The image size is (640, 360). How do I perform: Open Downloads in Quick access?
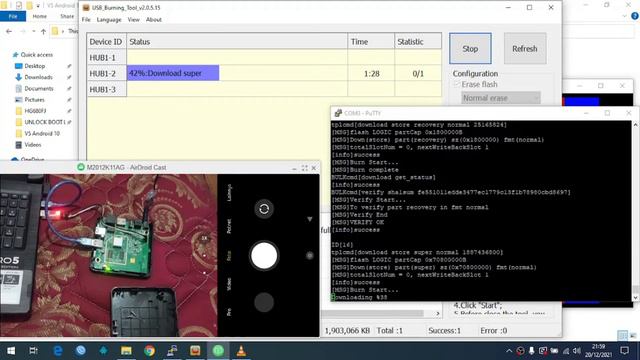[38, 77]
